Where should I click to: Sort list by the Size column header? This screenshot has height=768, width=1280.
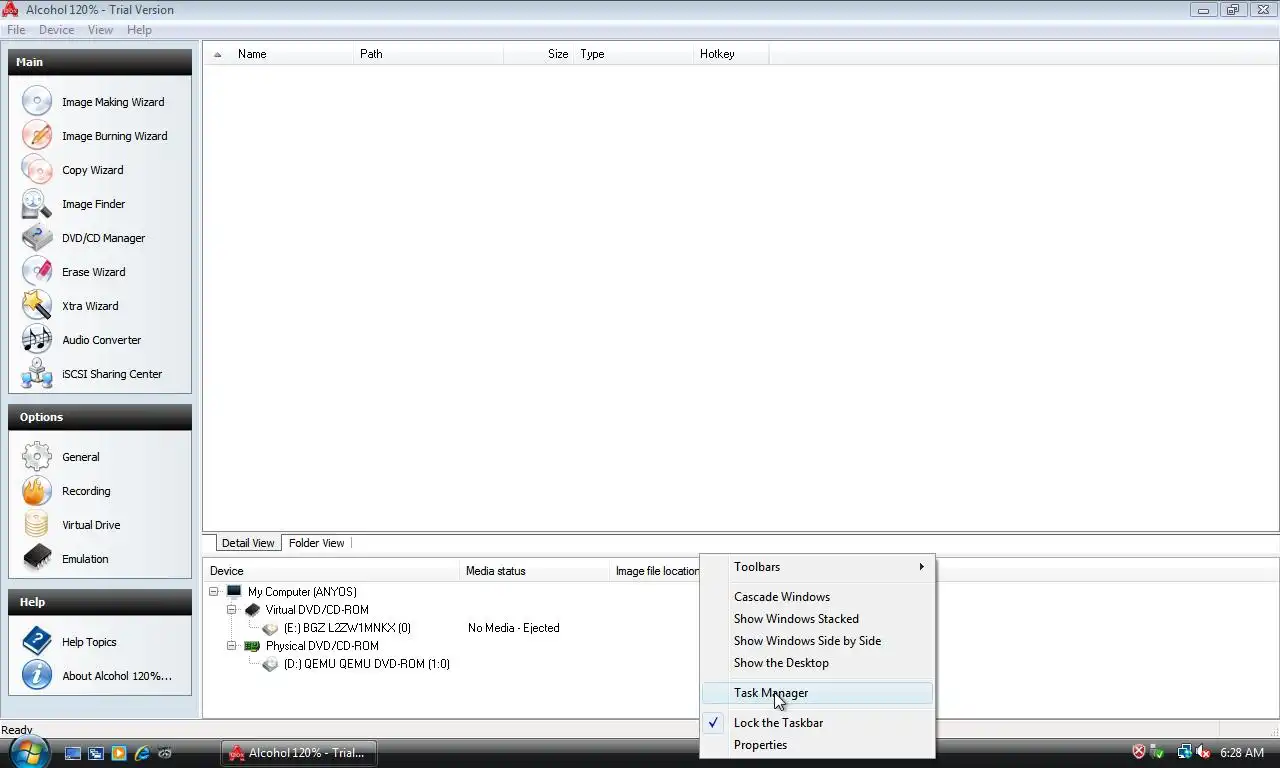click(x=539, y=54)
